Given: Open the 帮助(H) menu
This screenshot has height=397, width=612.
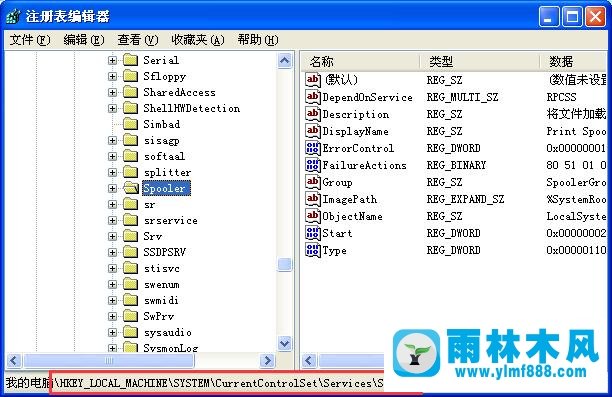Looking at the screenshot, I should (x=258, y=40).
